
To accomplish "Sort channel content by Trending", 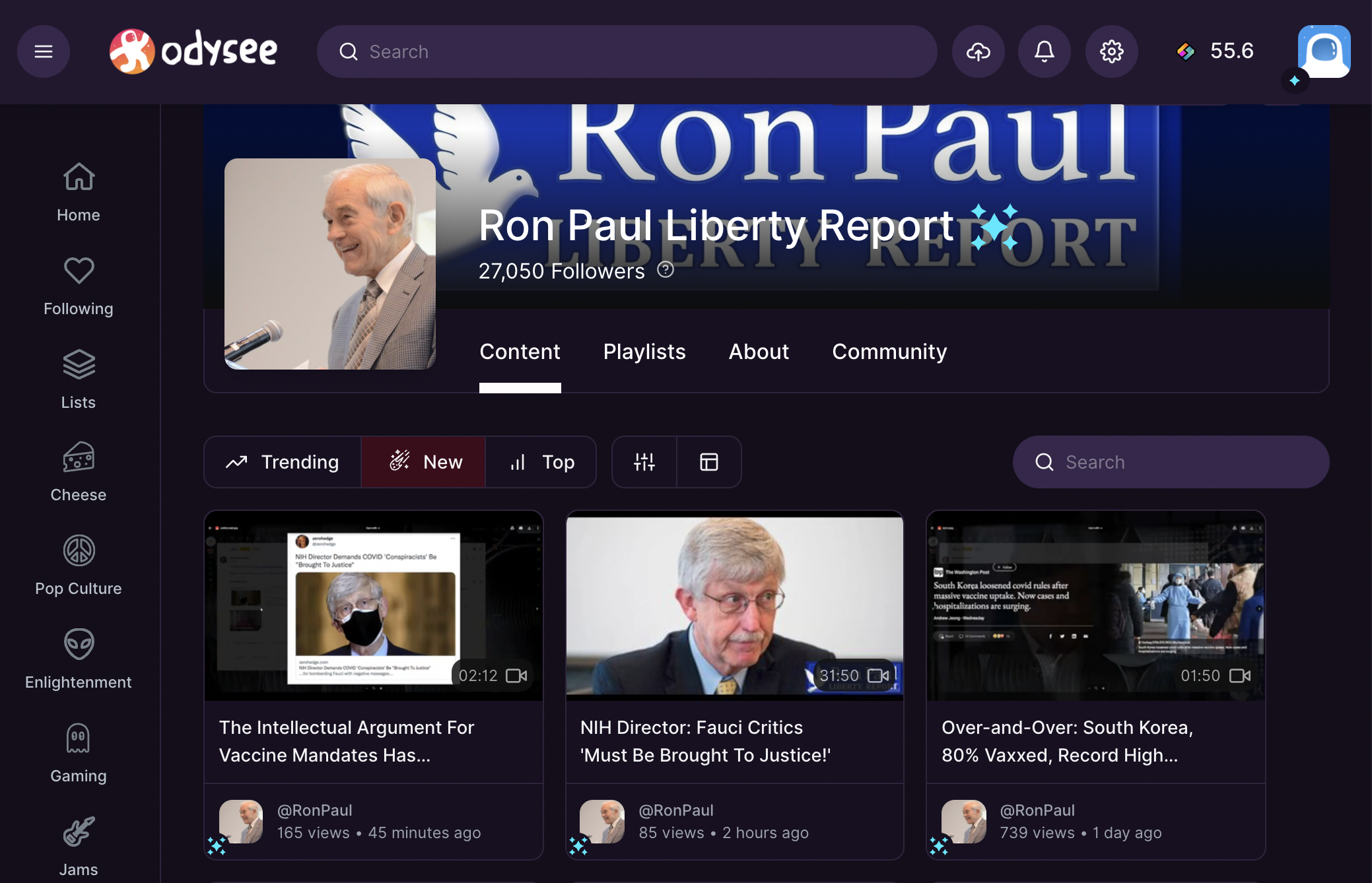I will (x=283, y=462).
